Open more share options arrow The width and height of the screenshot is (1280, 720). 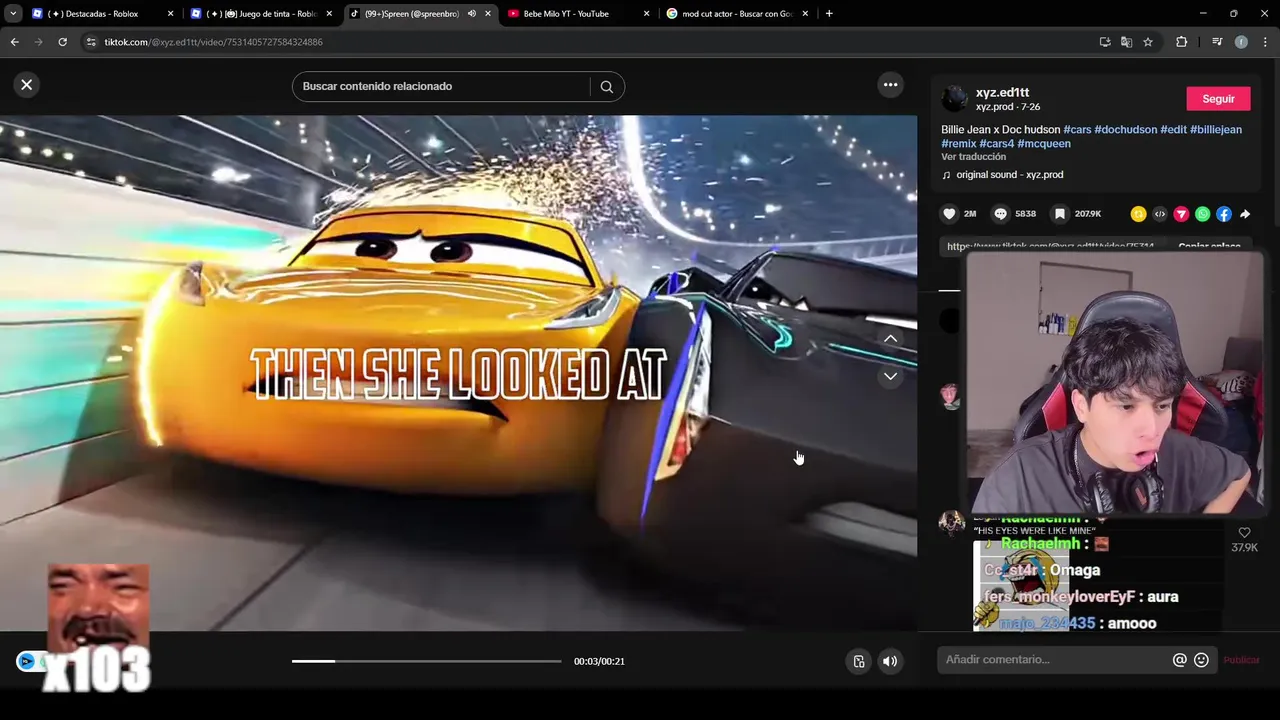tap(1245, 214)
